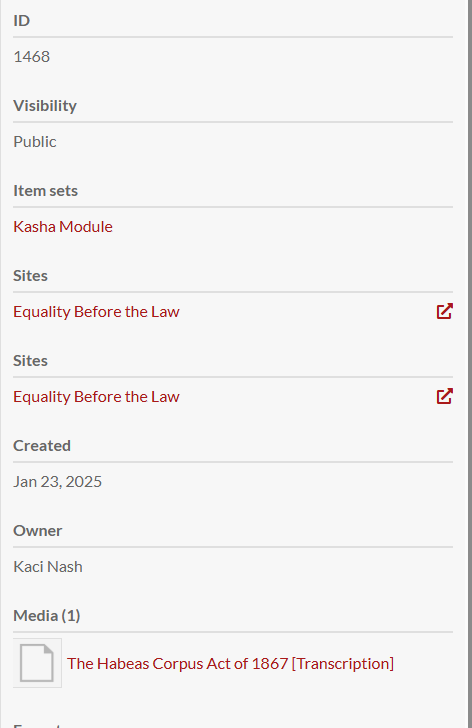This screenshot has height=728, width=472.
Task: Open Equality Before the Law in the upper Sites section
Action: 96,312
